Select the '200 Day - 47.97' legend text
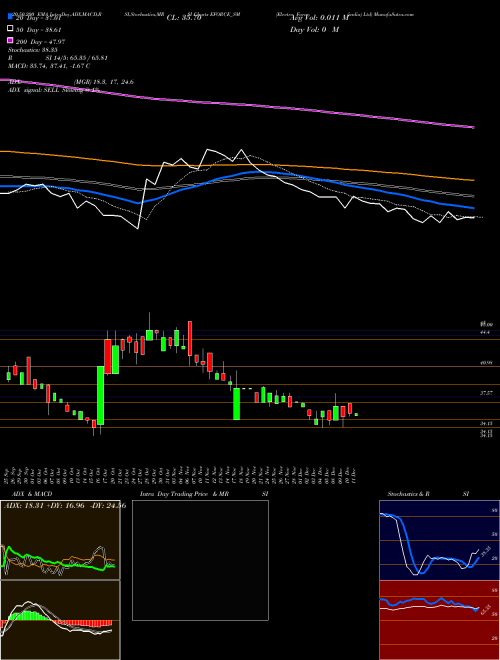The width and height of the screenshot is (500, 660). coord(40,42)
